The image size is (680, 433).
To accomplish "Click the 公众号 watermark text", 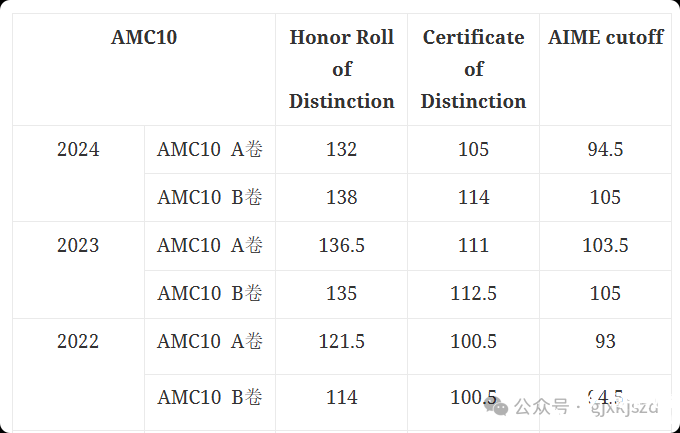I will (541, 407).
